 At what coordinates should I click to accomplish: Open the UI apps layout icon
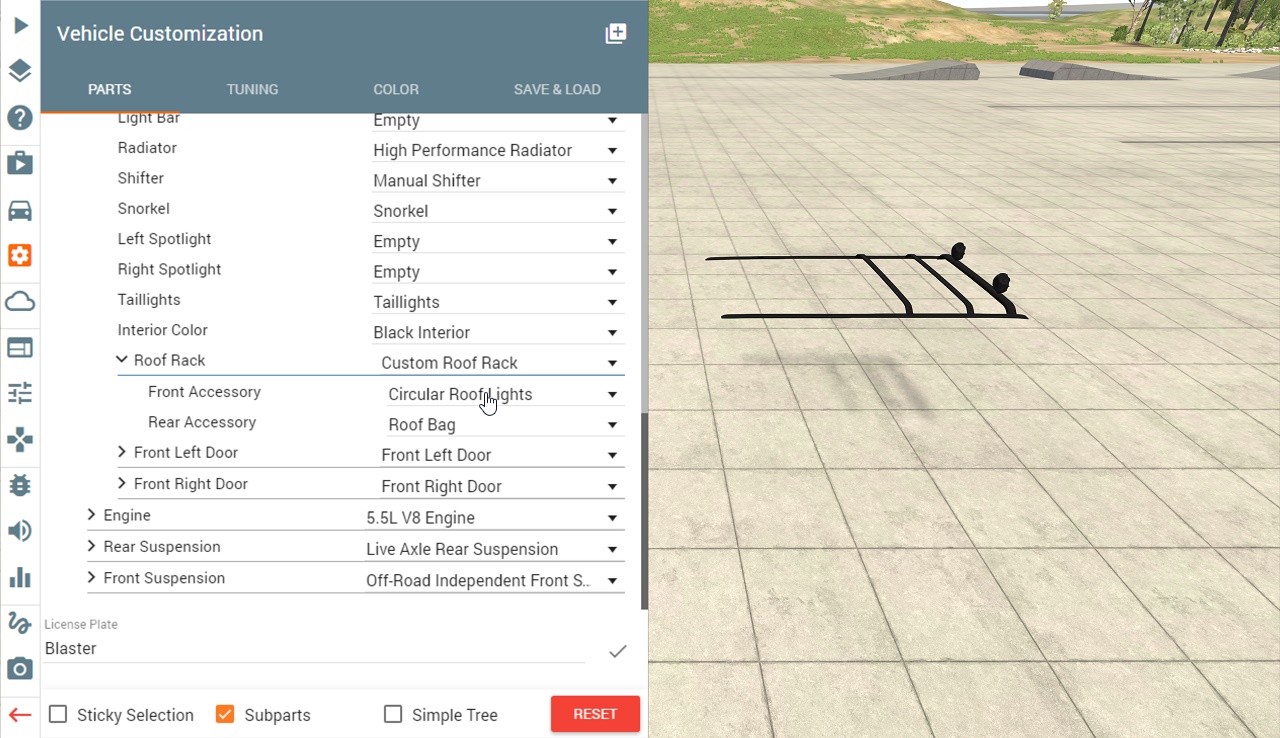20,347
